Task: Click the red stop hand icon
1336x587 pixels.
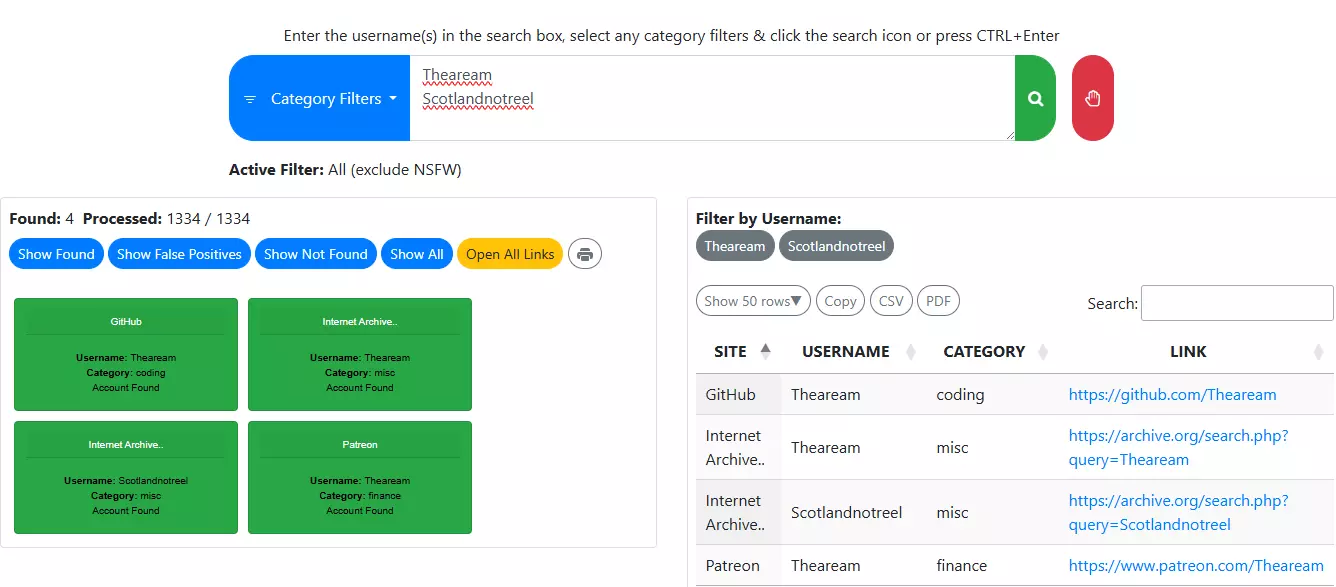Action: pyautogui.click(x=1093, y=98)
